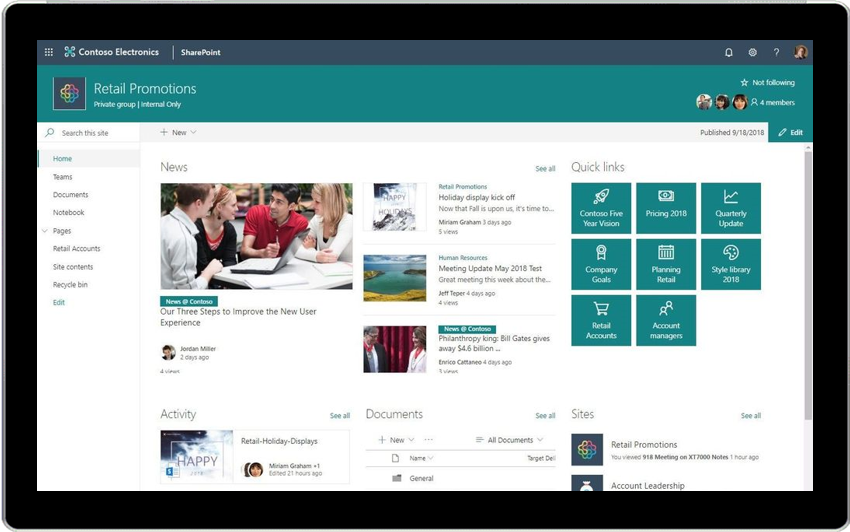
Task: Open Teams in left navigation
Action: coord(62,177)
